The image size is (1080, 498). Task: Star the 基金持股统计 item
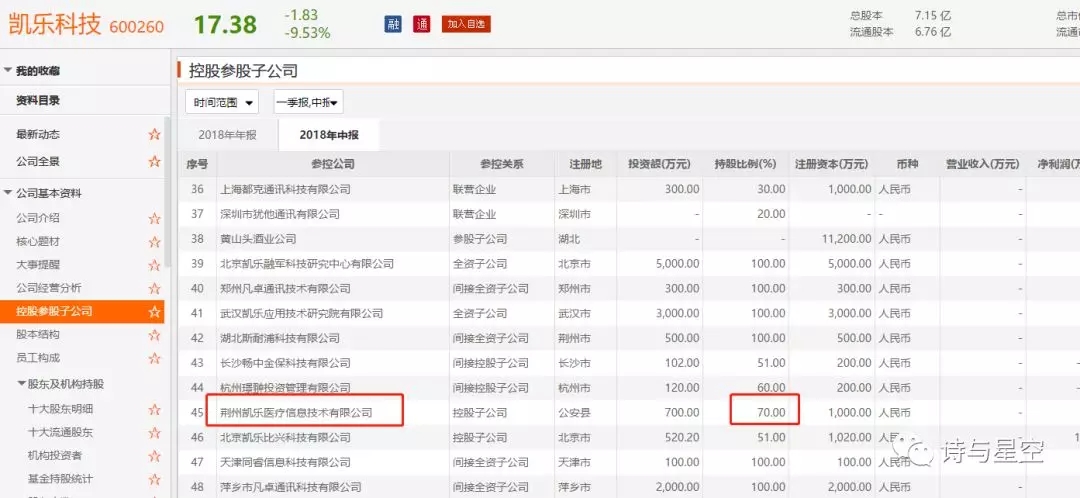154,479
